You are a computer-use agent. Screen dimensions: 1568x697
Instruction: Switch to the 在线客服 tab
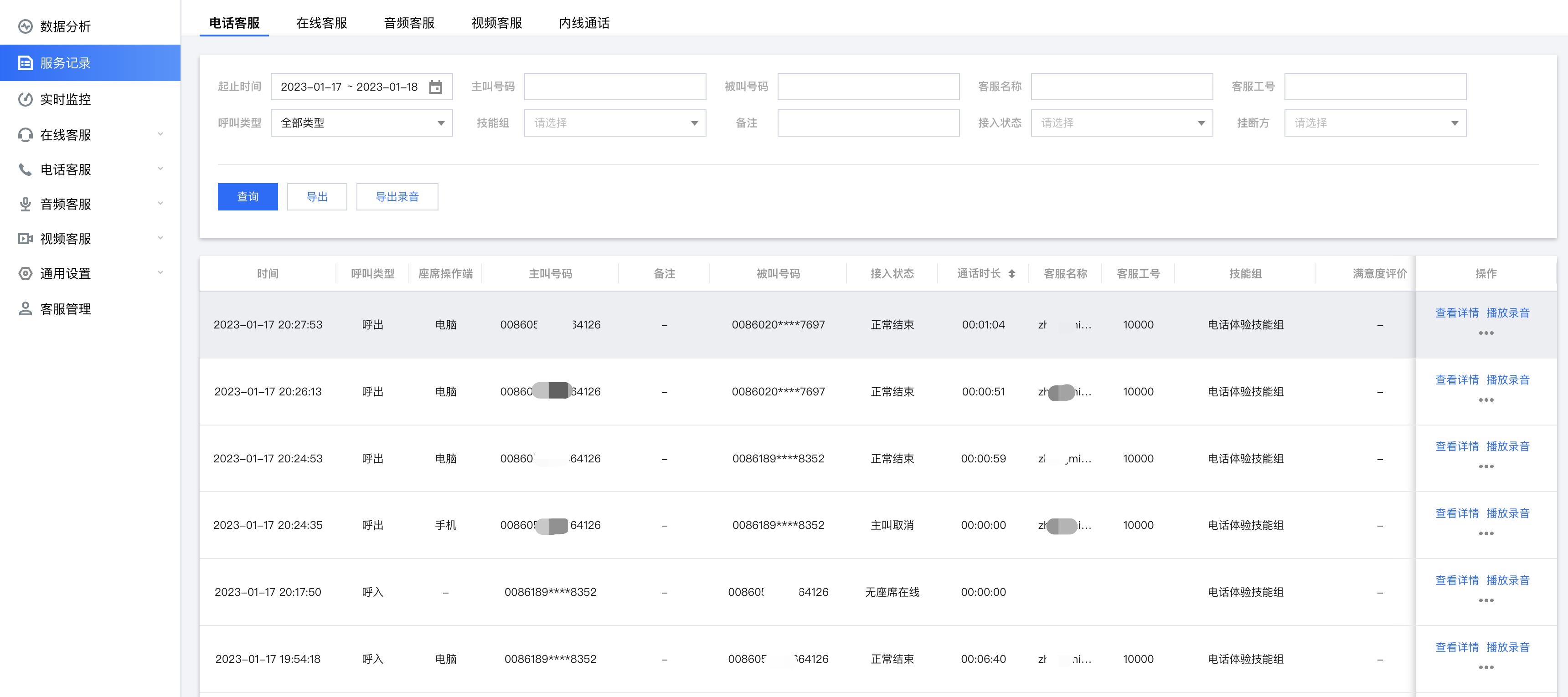coord(321,23)
